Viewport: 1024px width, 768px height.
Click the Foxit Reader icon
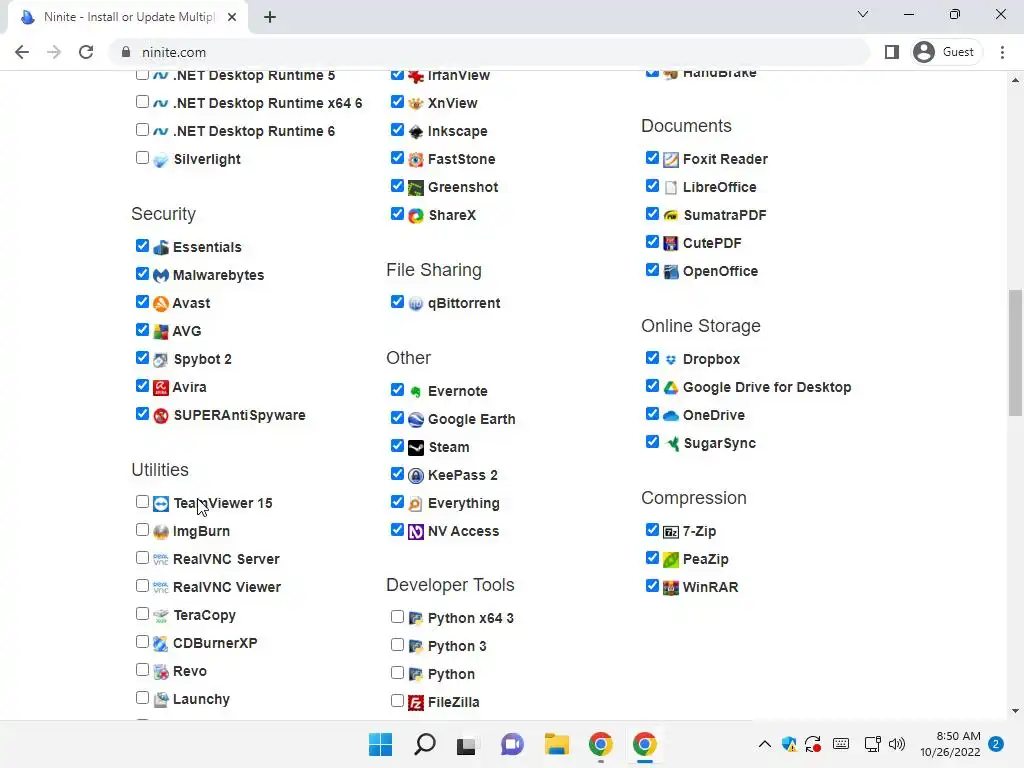[671, 159]
